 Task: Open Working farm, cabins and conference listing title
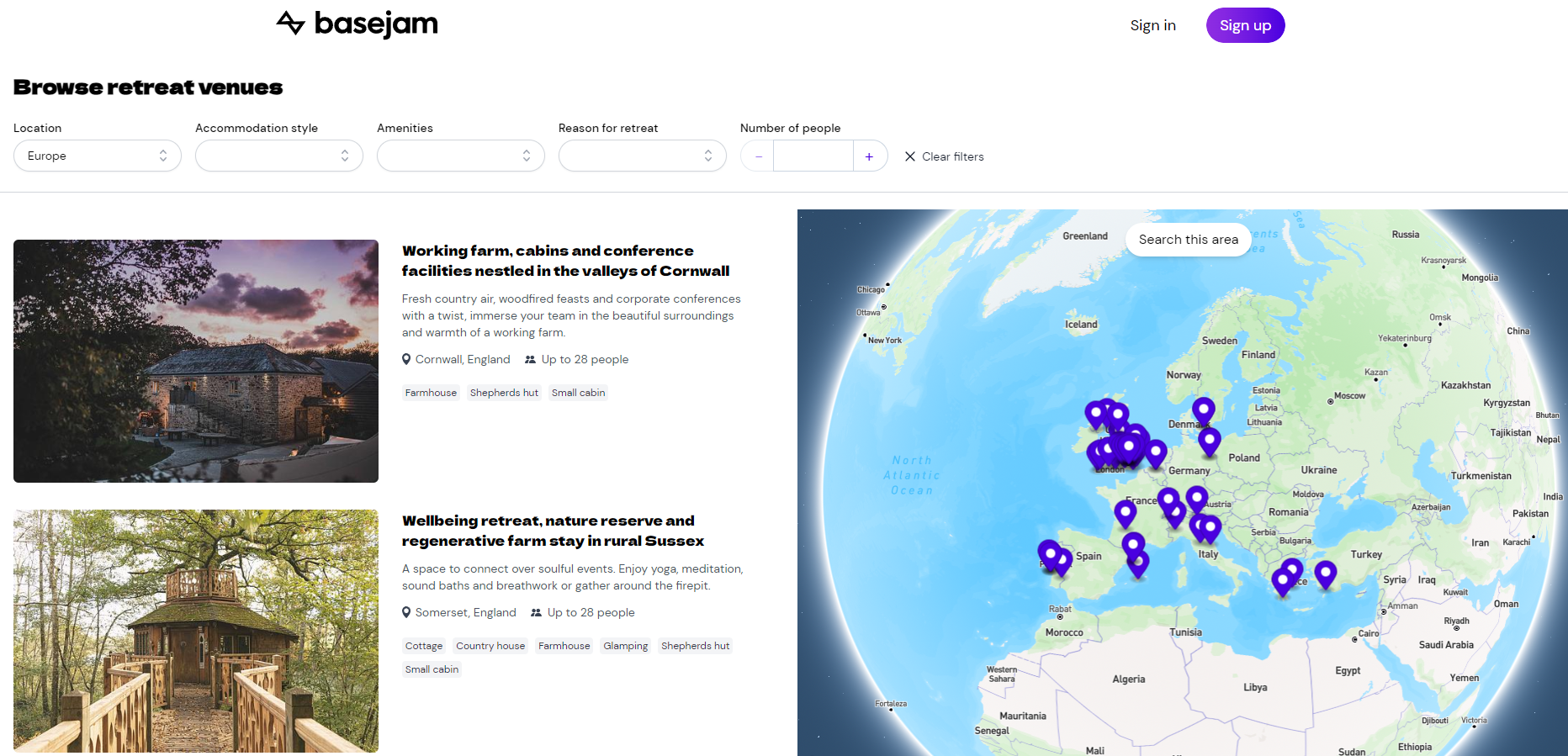565,261
